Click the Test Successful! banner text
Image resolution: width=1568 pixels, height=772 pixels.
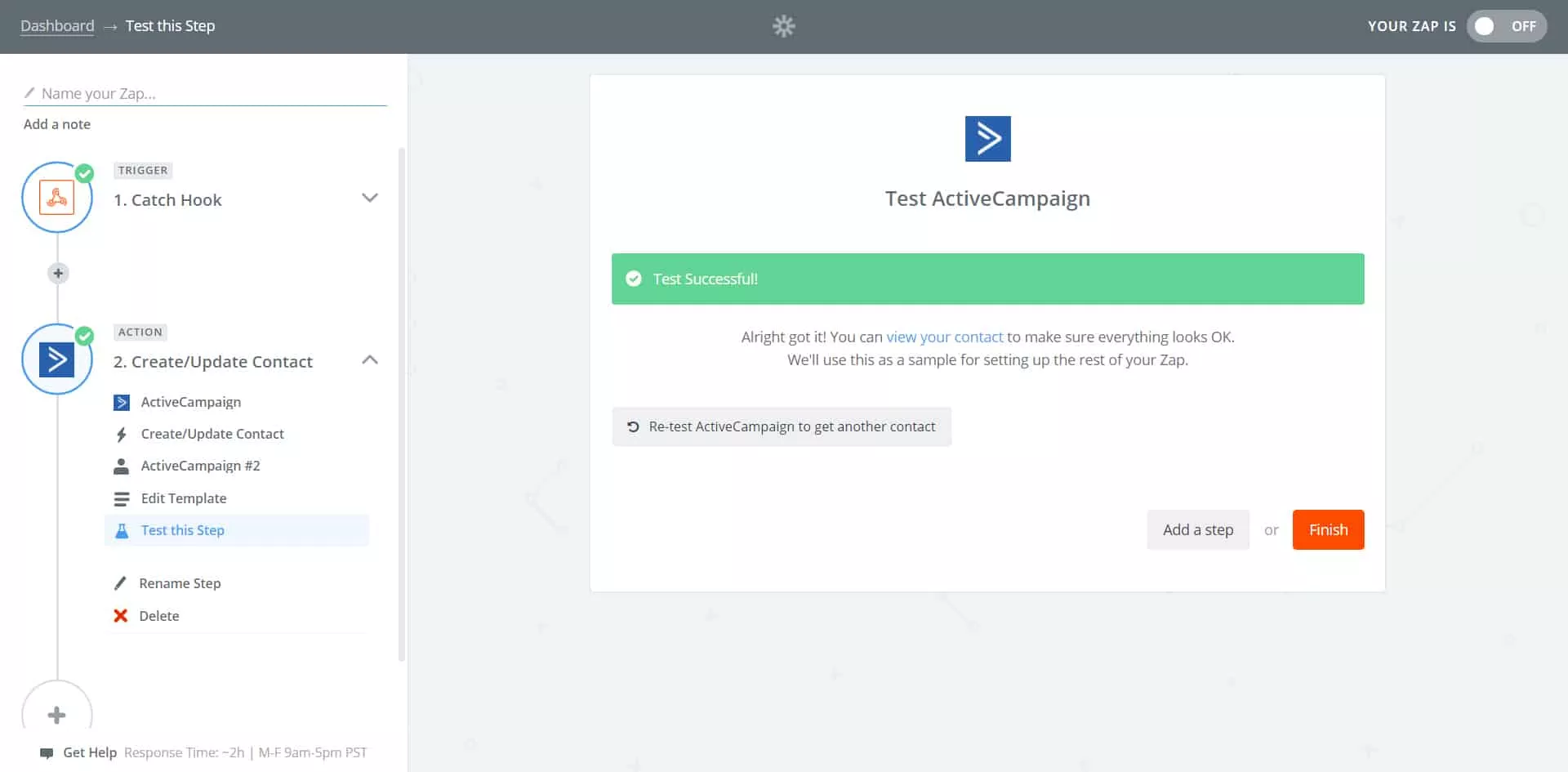[706, 279]
